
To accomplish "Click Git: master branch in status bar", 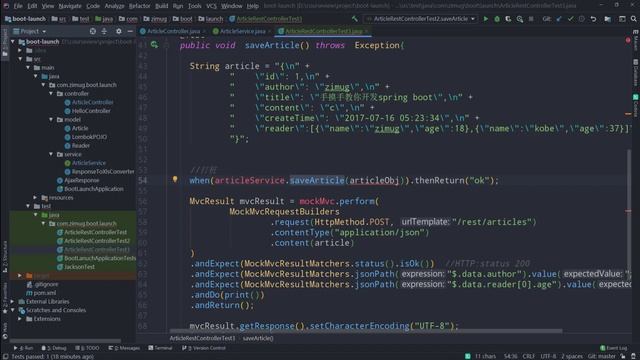I will [602, 356].
